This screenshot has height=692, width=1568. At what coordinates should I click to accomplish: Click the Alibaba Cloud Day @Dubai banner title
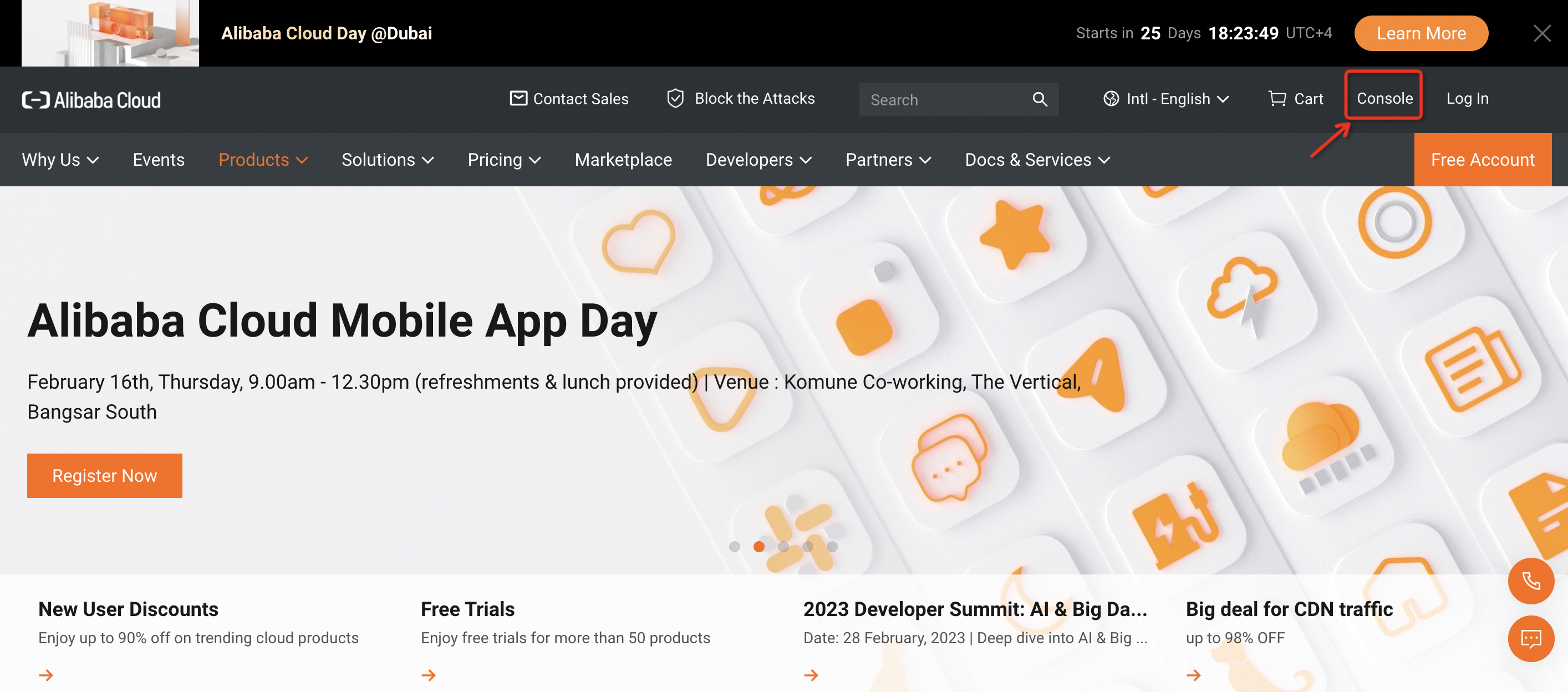(326, 33)
